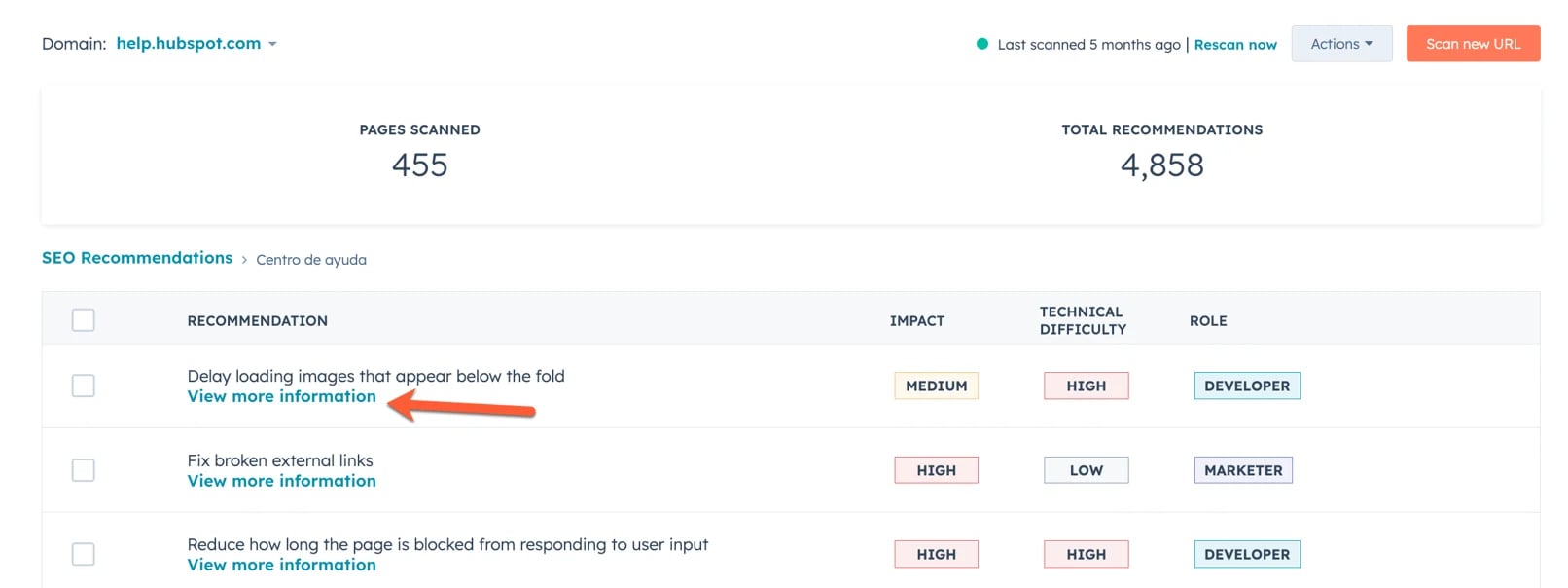Click the Rescan now link
Screen dimensions: 1568x588
[1234, 45]
